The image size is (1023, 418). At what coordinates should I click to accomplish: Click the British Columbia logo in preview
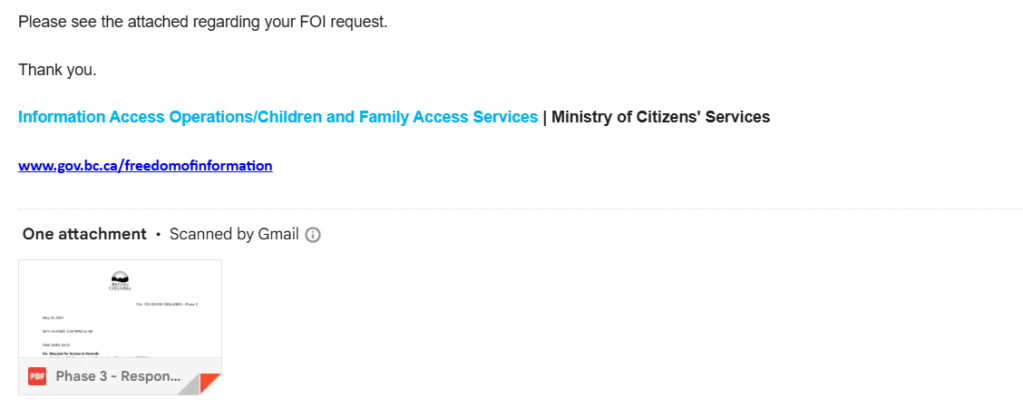pyautogui.click(x=119, y=280)
